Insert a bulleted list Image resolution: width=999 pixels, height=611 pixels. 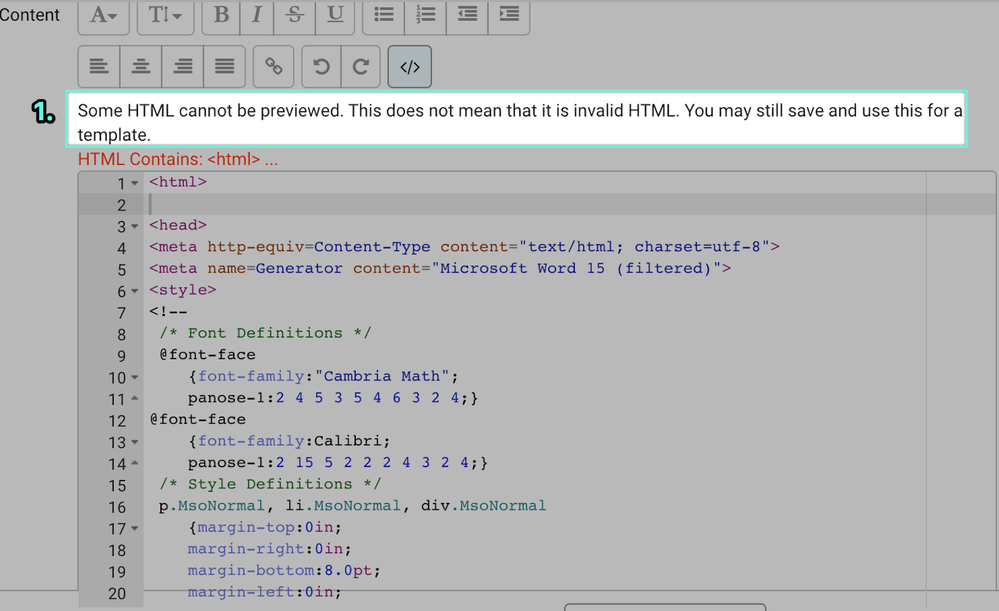[384, 15]
